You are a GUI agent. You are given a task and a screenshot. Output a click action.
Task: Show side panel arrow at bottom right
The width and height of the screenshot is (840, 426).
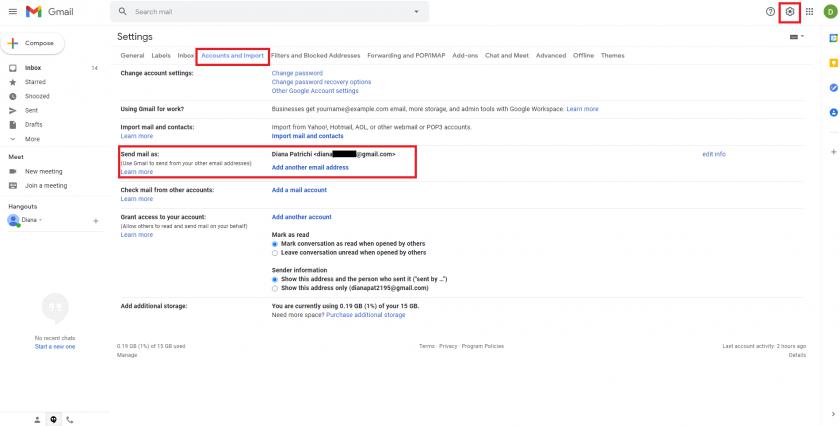[x=833, y=414]
